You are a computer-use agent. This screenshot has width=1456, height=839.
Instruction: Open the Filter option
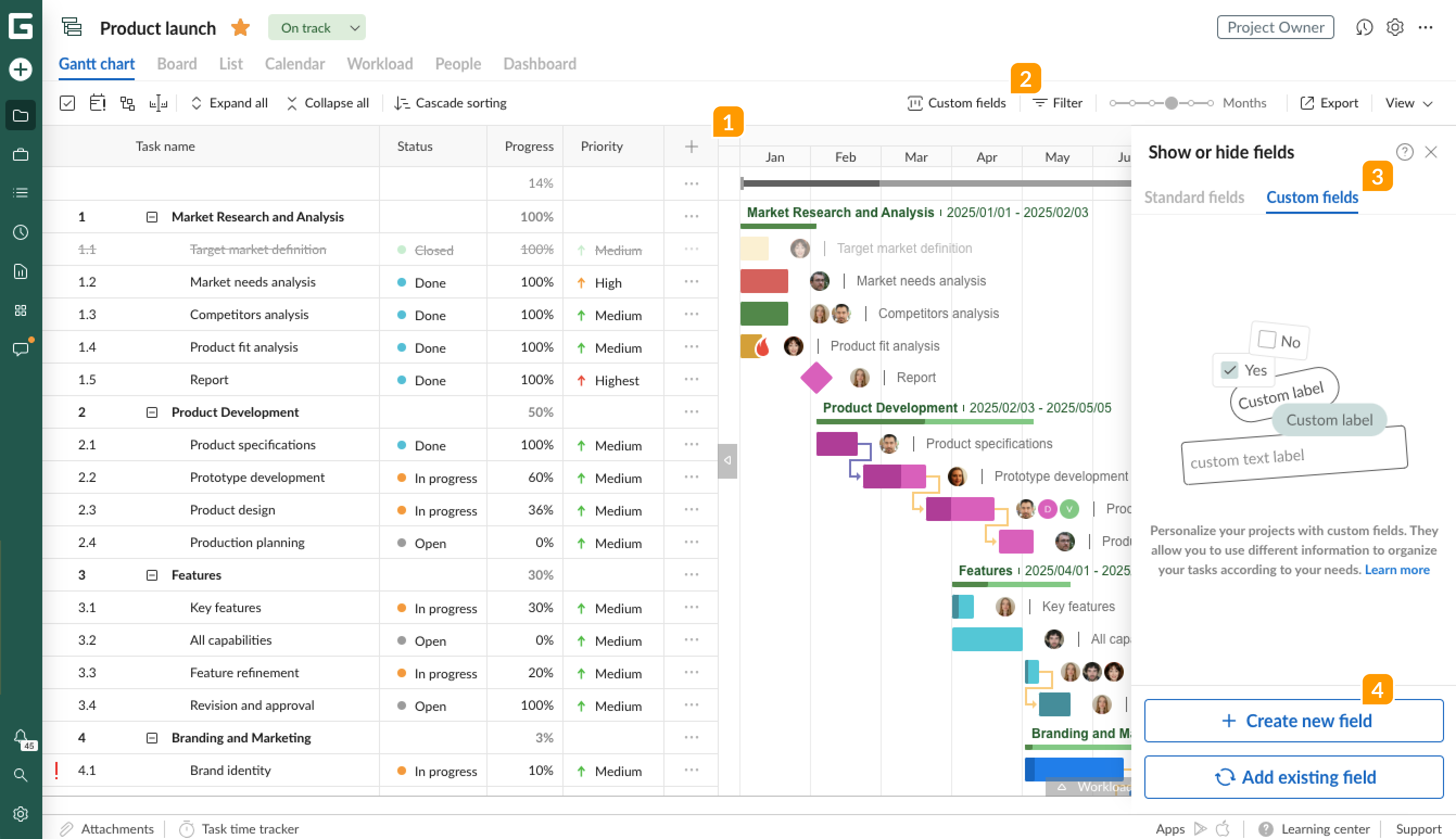1056,103
